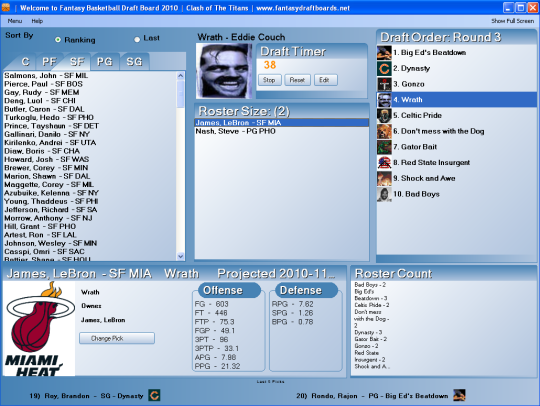Click the 10. Bad Boys draft order entry
The width and height of the screenshot is (540, 406).
pyautogui.click(x=457, y=194)
